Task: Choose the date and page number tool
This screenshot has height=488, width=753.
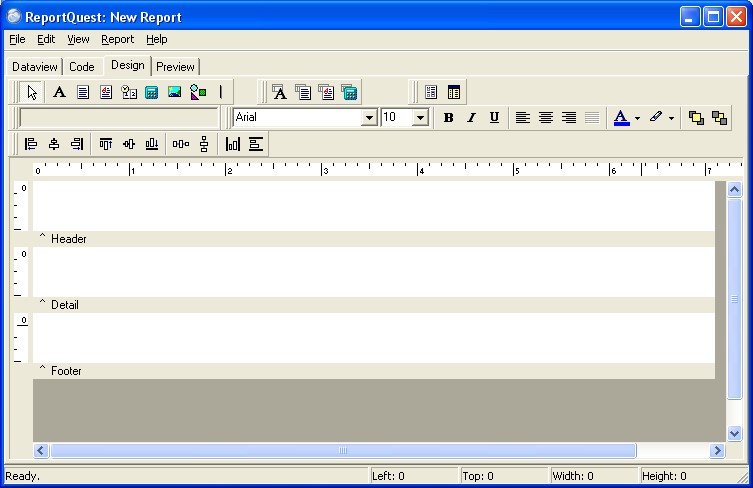Action: pyautogui.click(x=129, y=92)
